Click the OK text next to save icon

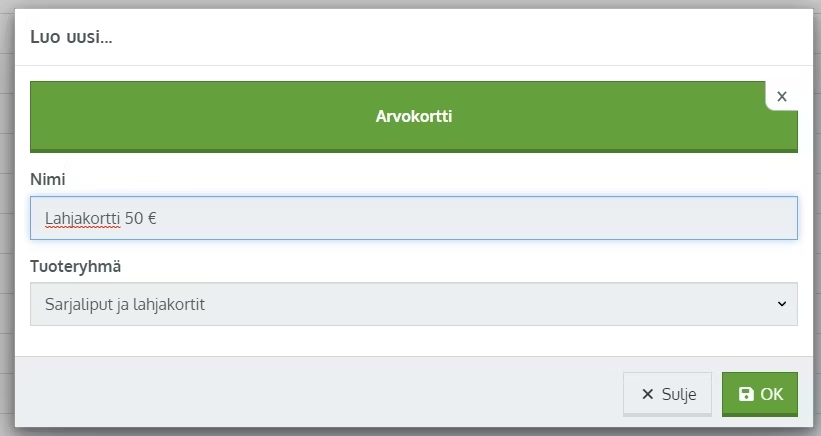(772, 394)
